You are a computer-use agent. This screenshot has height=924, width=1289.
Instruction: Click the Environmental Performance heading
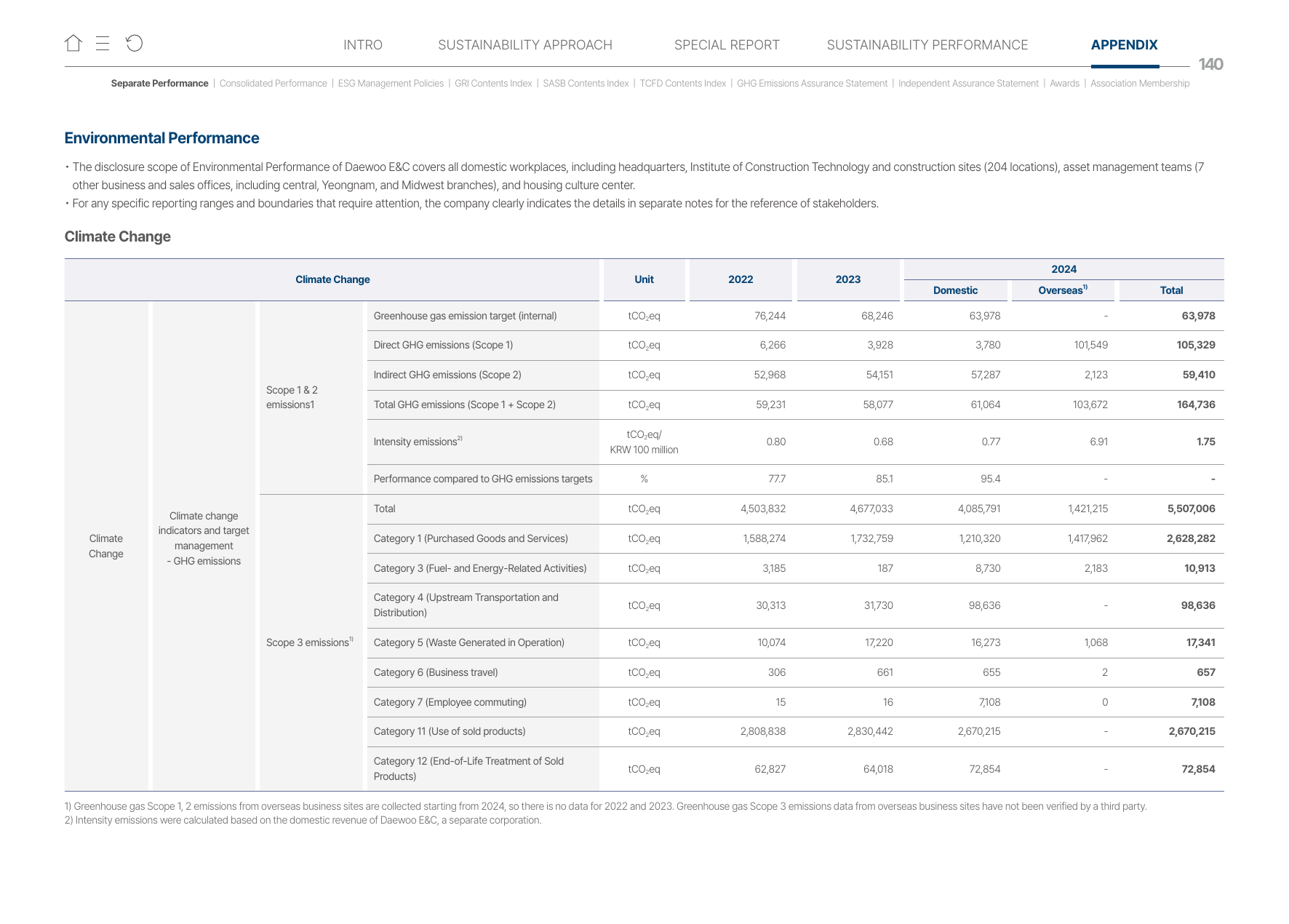coord(161,138)
